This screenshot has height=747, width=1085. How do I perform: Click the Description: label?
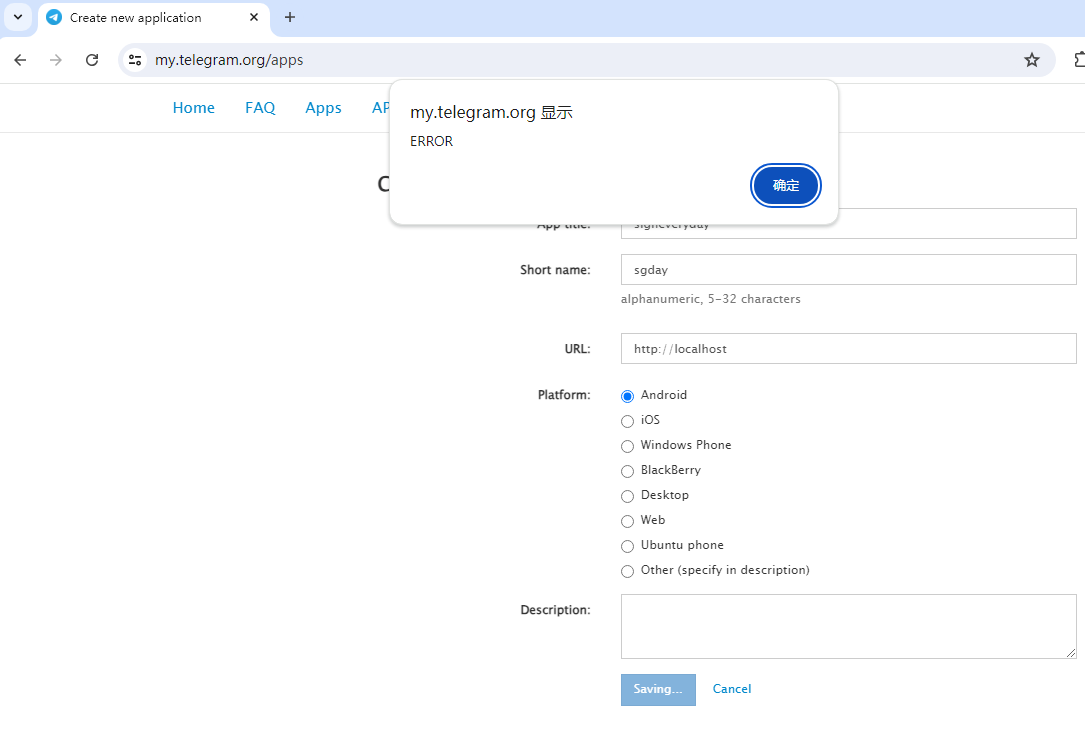[x=555, y=610]
